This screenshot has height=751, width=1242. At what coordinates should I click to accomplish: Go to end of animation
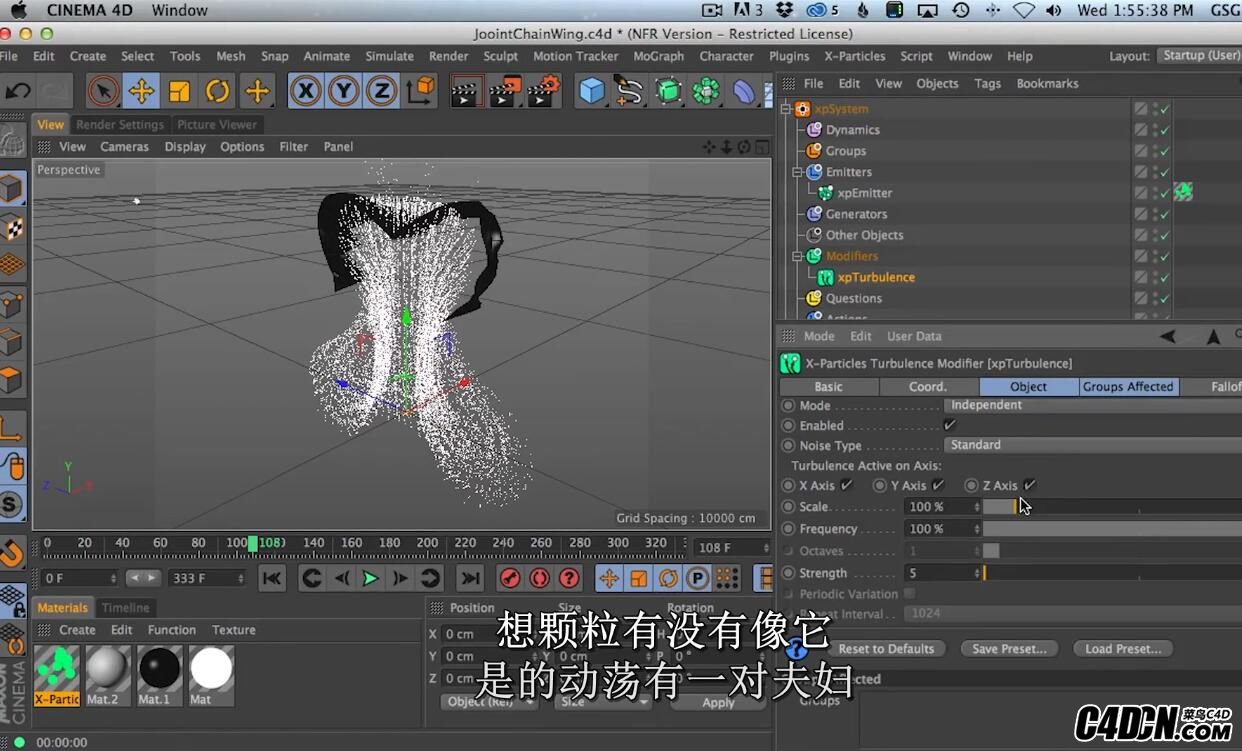(469, 578)
